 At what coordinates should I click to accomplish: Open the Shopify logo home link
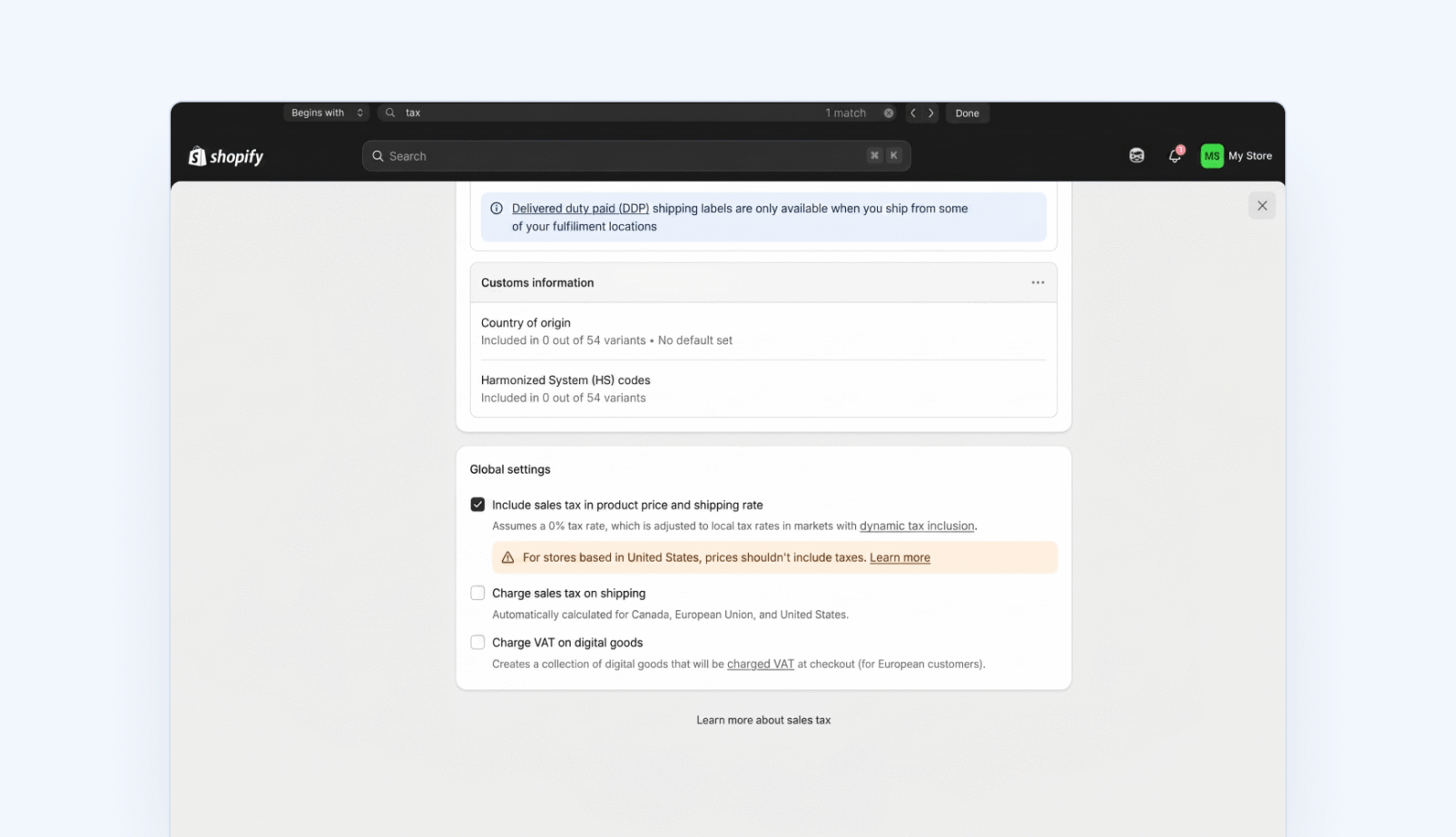tap(225, 156)
